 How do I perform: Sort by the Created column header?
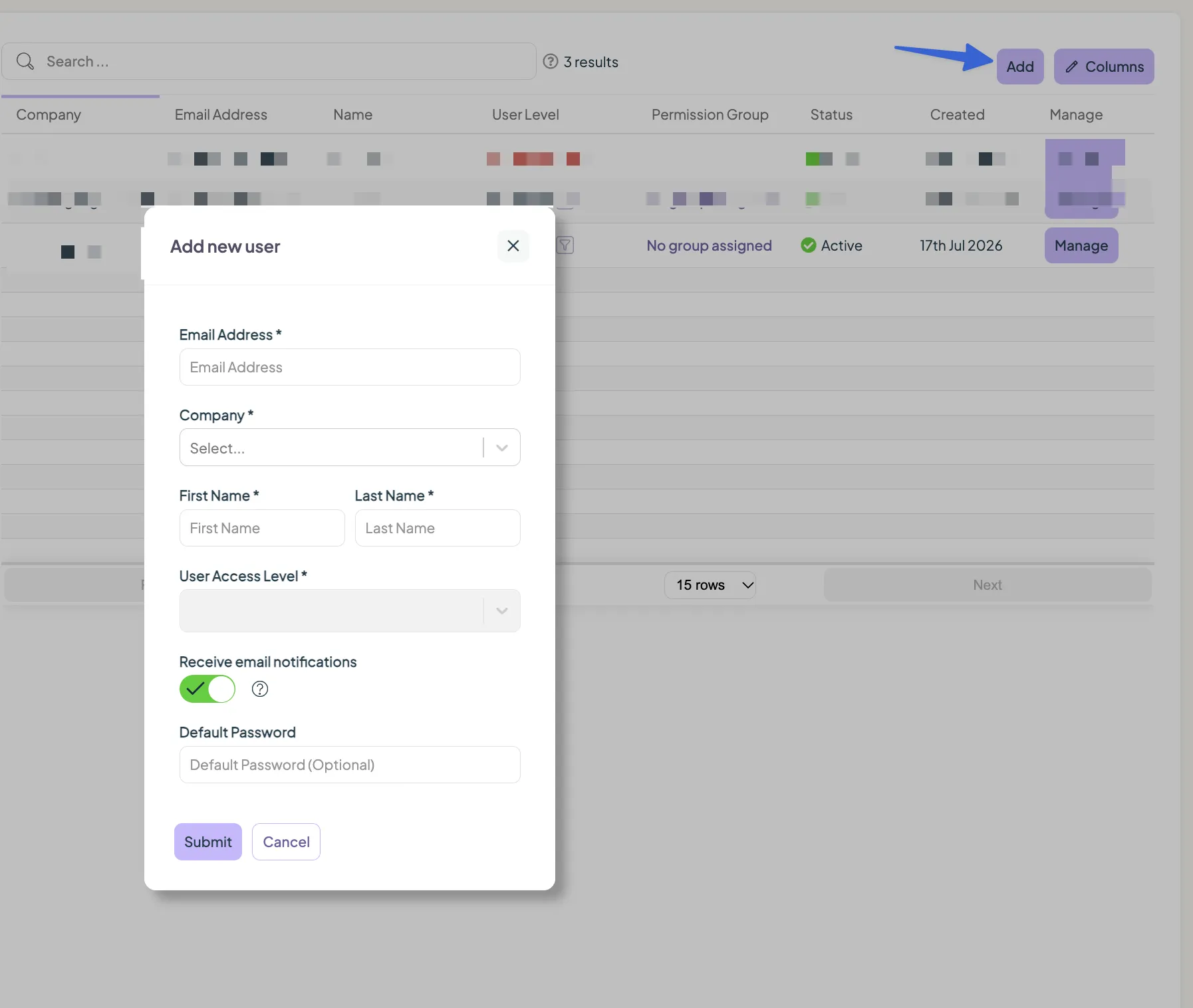(x=957, y=114)
